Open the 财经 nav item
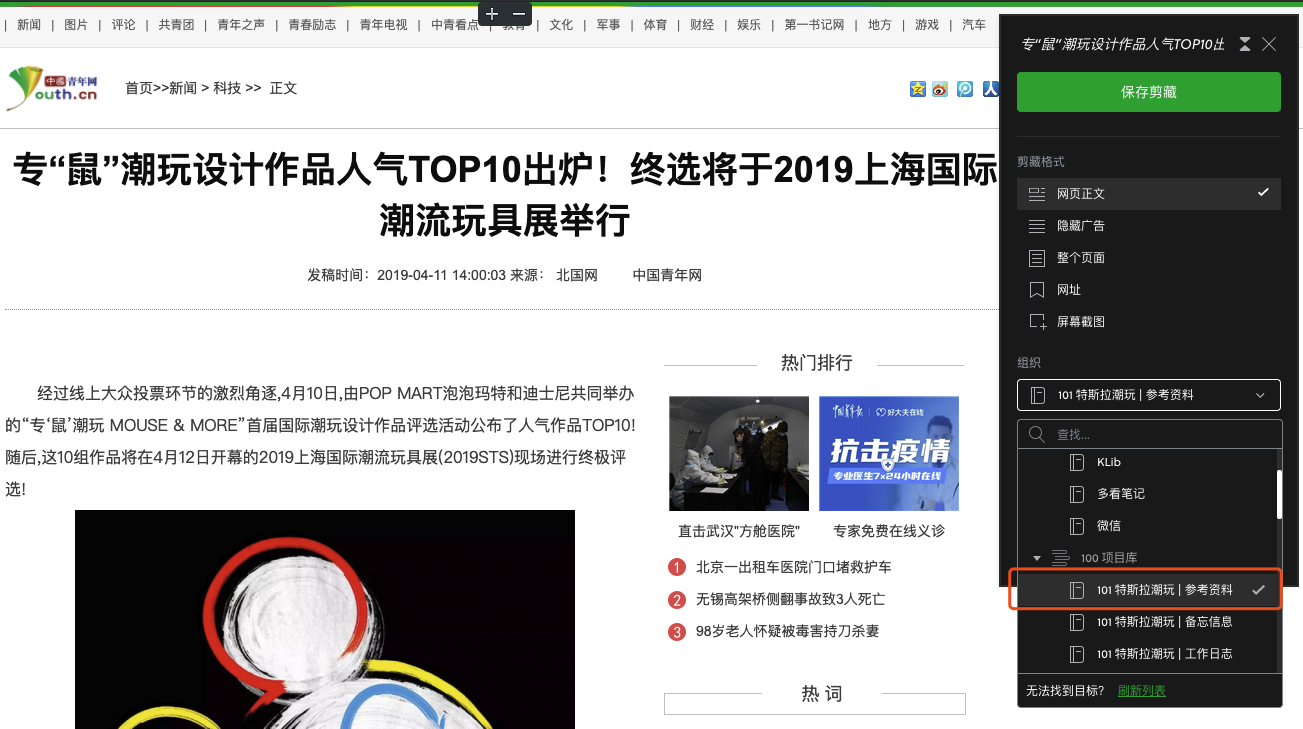 pos(702,25)
